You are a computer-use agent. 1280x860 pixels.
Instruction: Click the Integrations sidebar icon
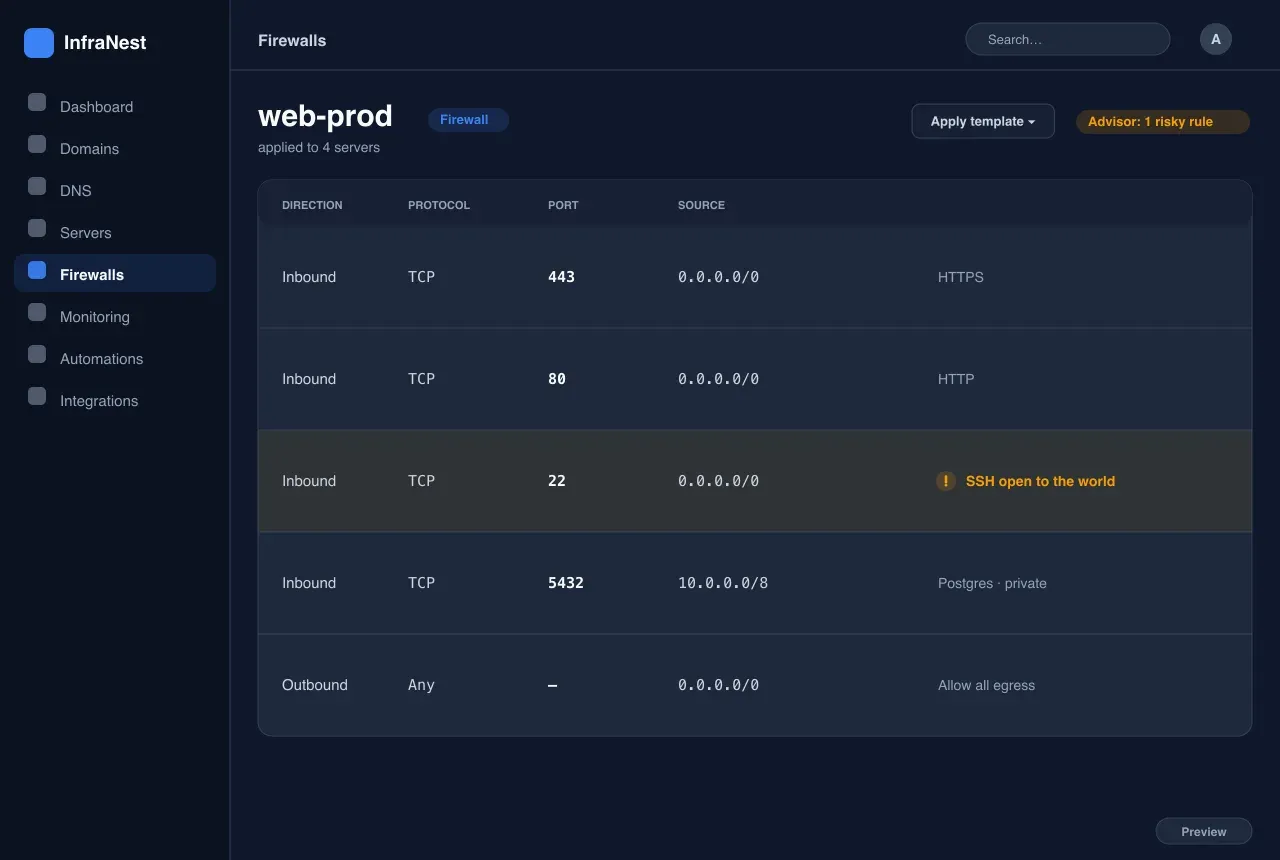pos(37,396)
